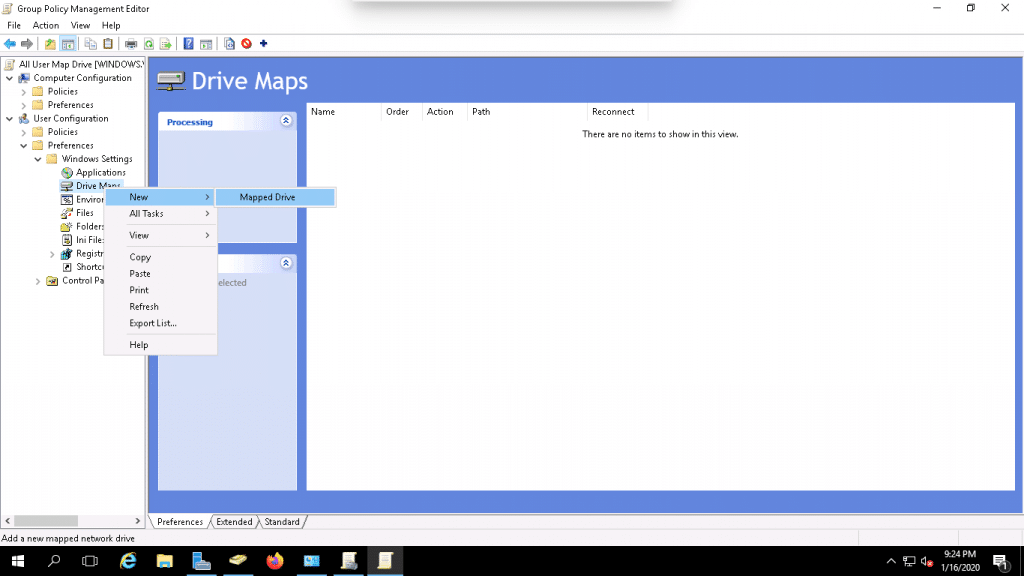Collapse the Computer Configuration node
1024x576 pixels.
point(9,78)
